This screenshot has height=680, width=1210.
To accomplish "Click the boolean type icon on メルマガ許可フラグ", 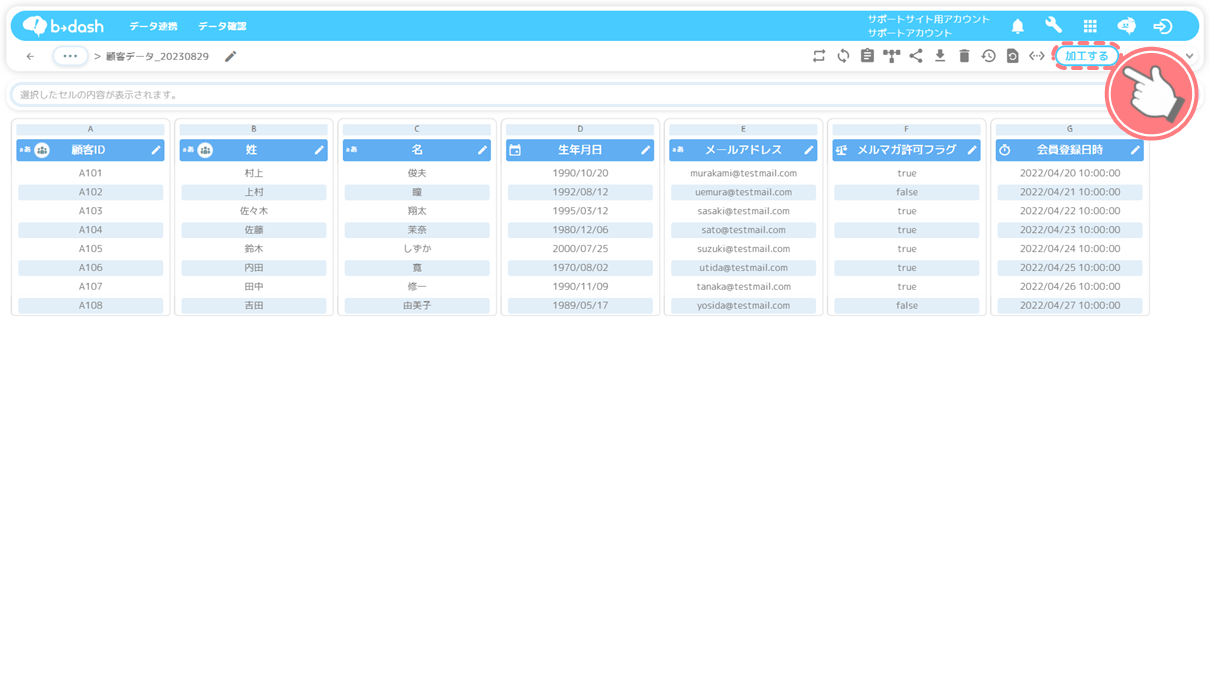I will (841, 150).
